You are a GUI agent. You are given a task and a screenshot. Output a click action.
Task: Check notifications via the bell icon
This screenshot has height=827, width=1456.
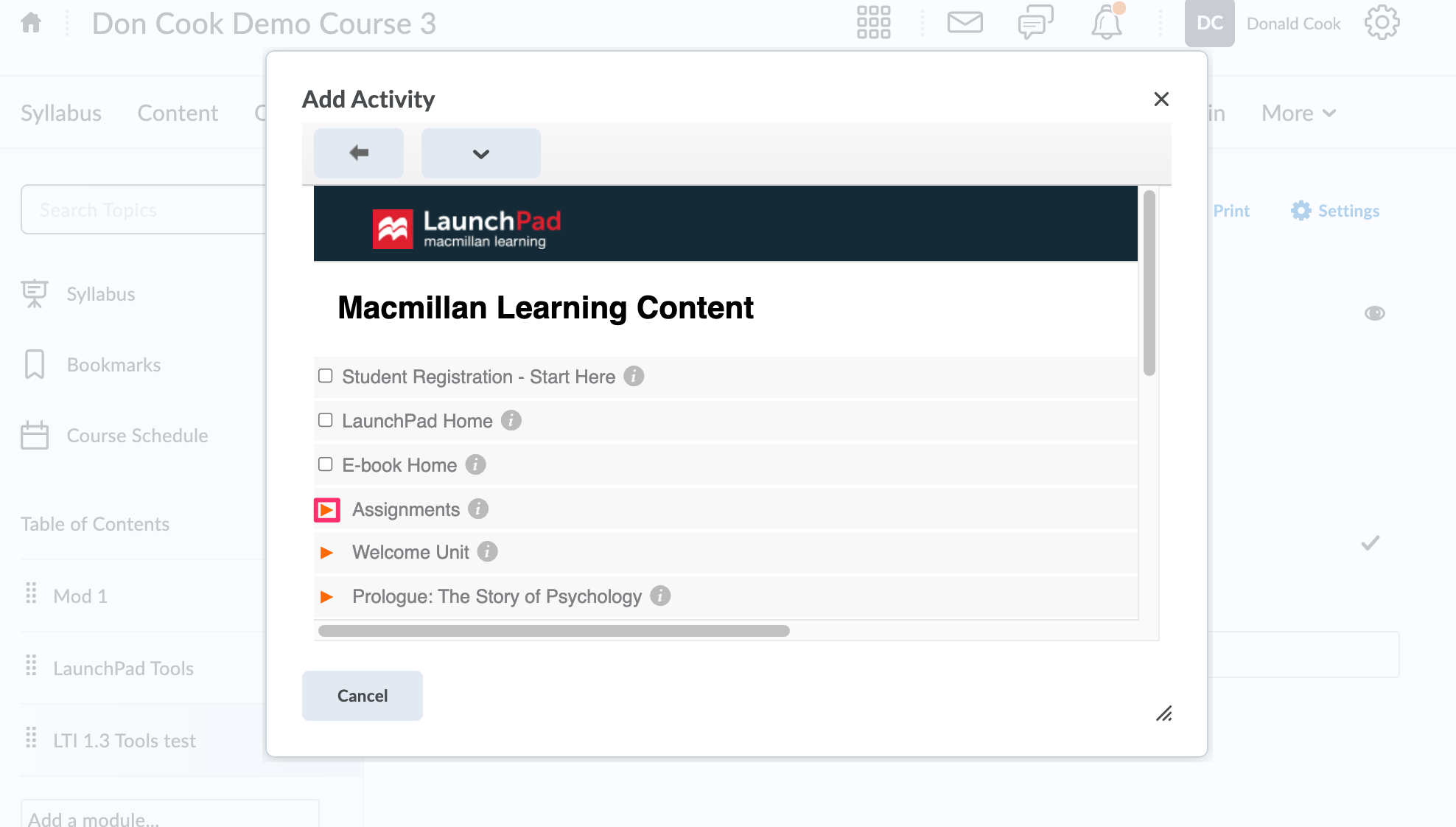click(1105, 23)
